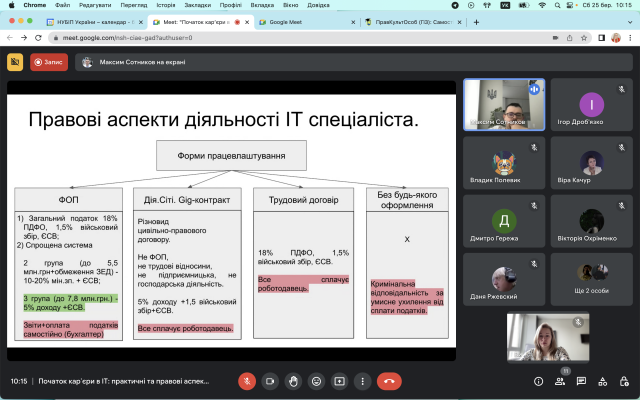Open the Закладки menu in menu bar

[x=195, y=5]
